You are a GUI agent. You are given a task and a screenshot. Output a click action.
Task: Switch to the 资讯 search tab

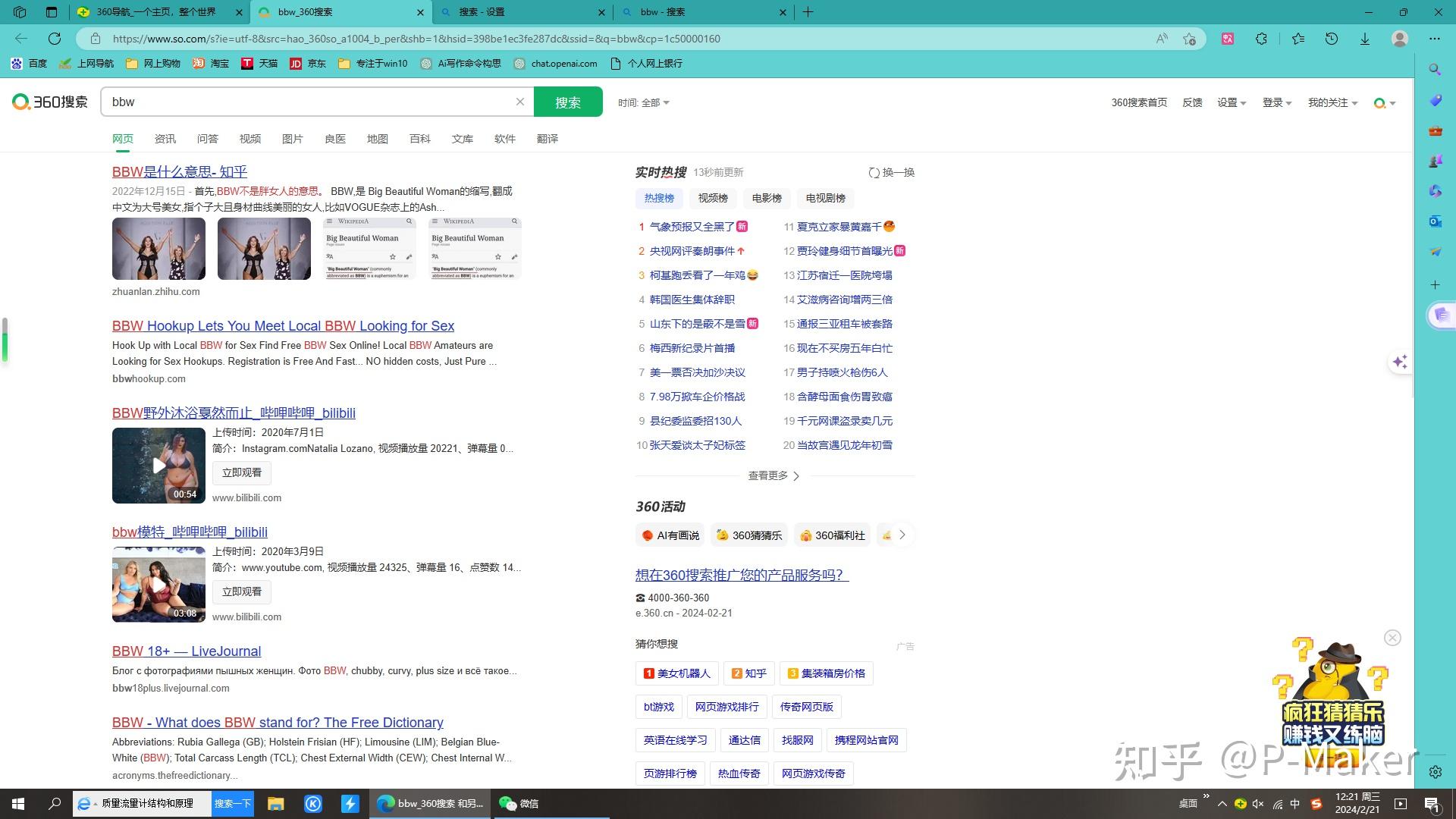(x=165, y=139)
